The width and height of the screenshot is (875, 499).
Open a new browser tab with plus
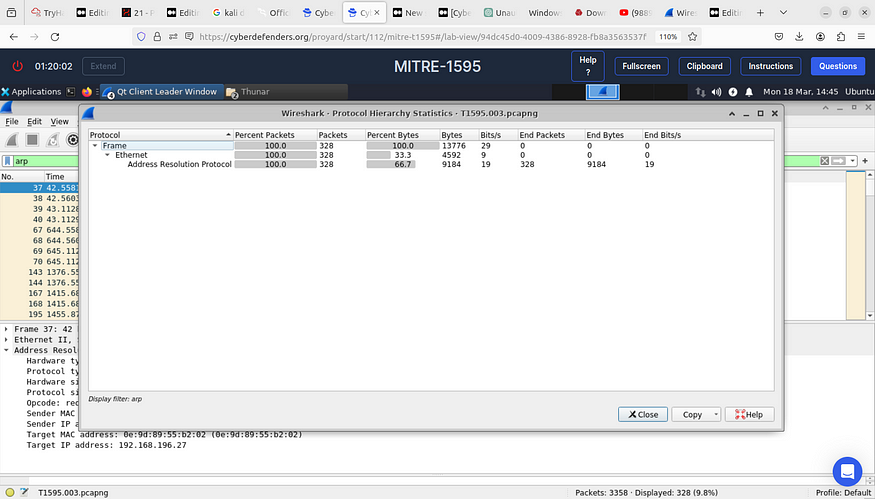(x=760, y=13)
